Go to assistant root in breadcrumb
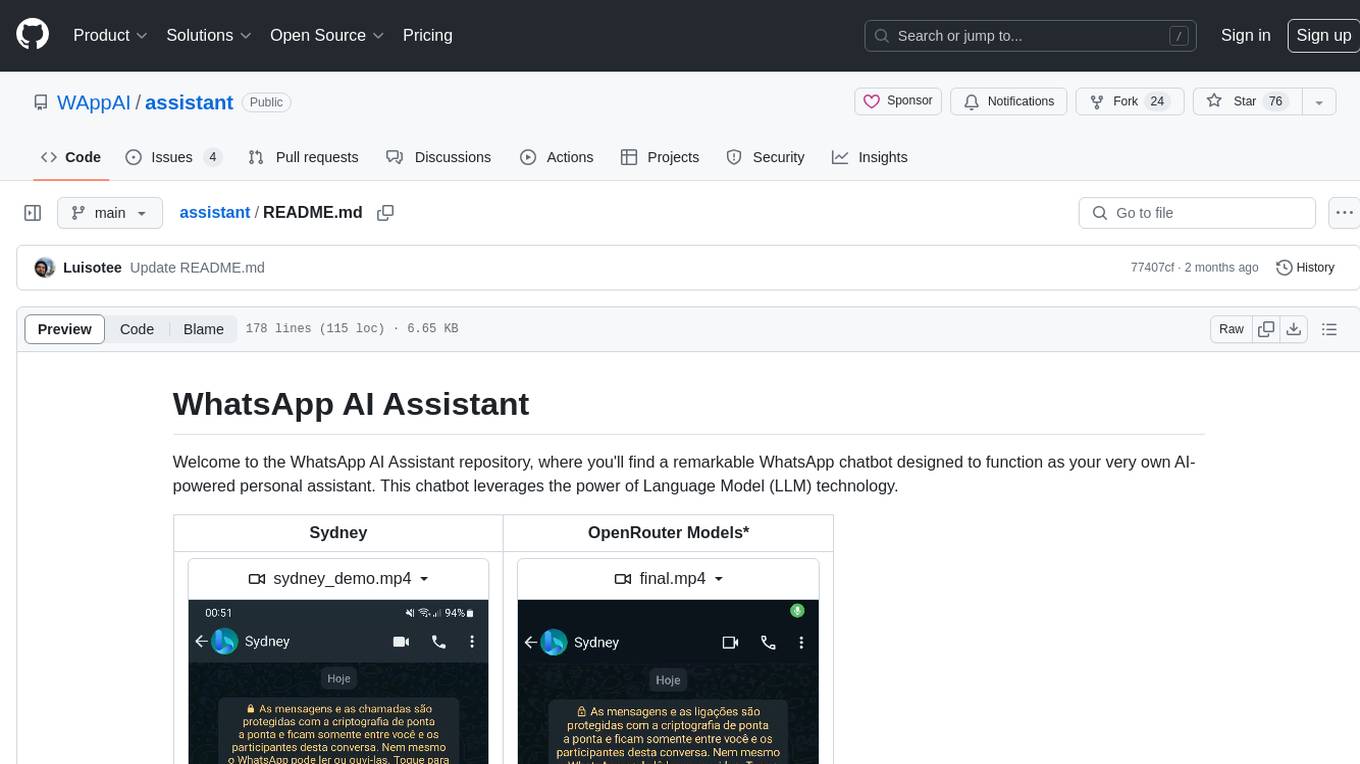Viewport: 1360px width, 764px height. click(214, 213)
